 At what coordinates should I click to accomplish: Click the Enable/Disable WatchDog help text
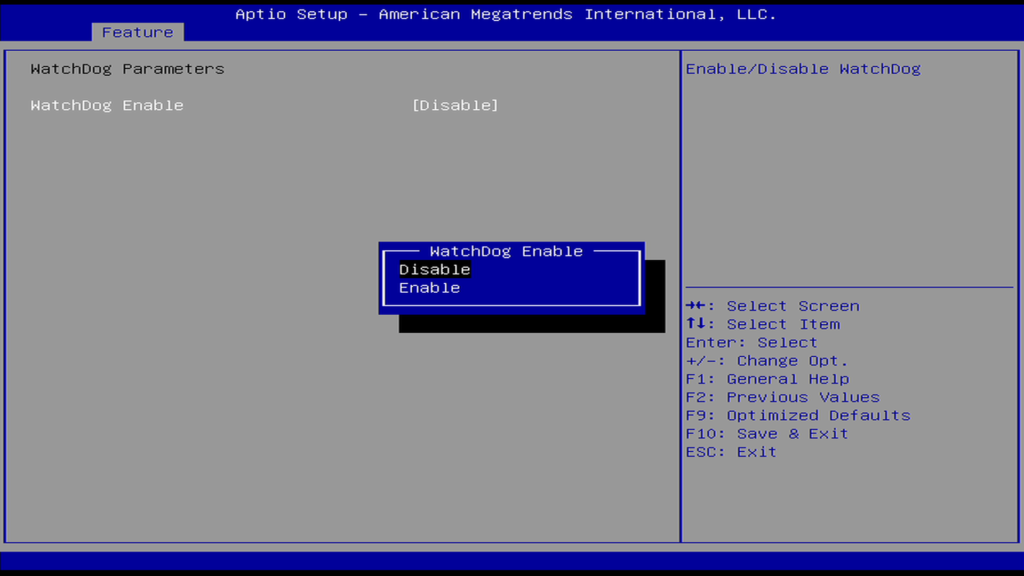click(803, 69)
